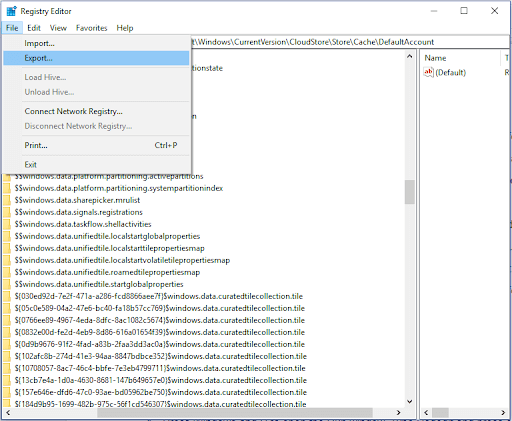Click tree pane horizontal scroll right arrow

(x=398, y=413)
